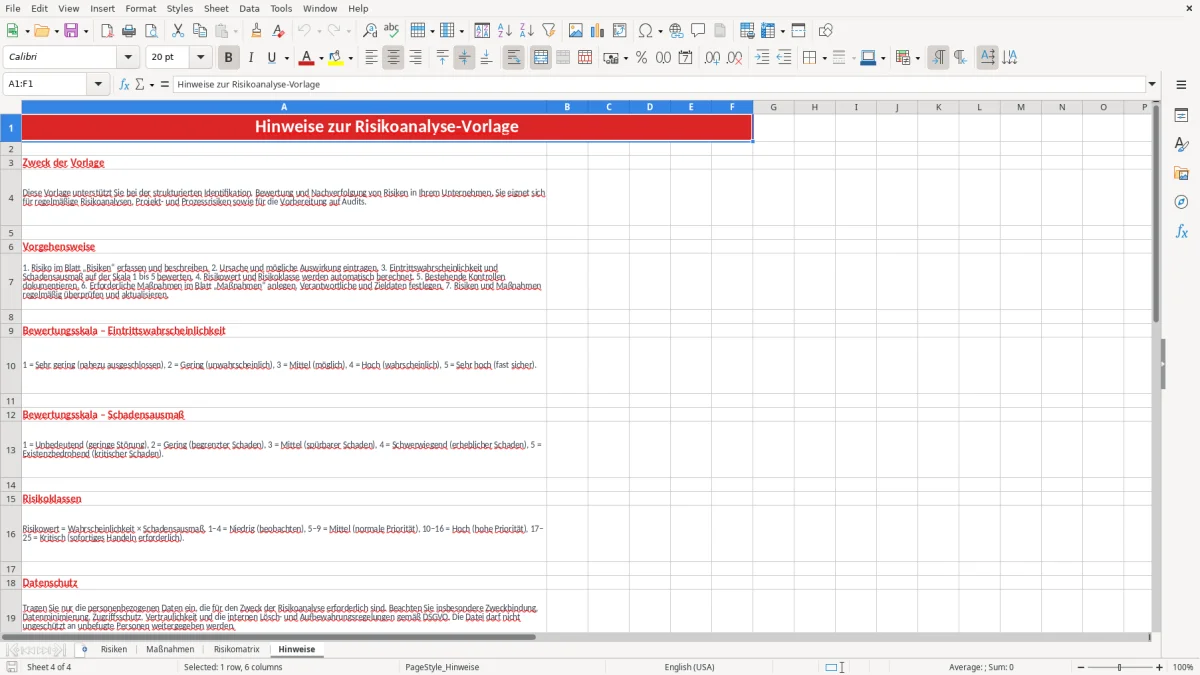The width and height of the screenshot is (1200, 675).
Task: Open the Undo history dropdown arrow
Action: coord(319,31)
